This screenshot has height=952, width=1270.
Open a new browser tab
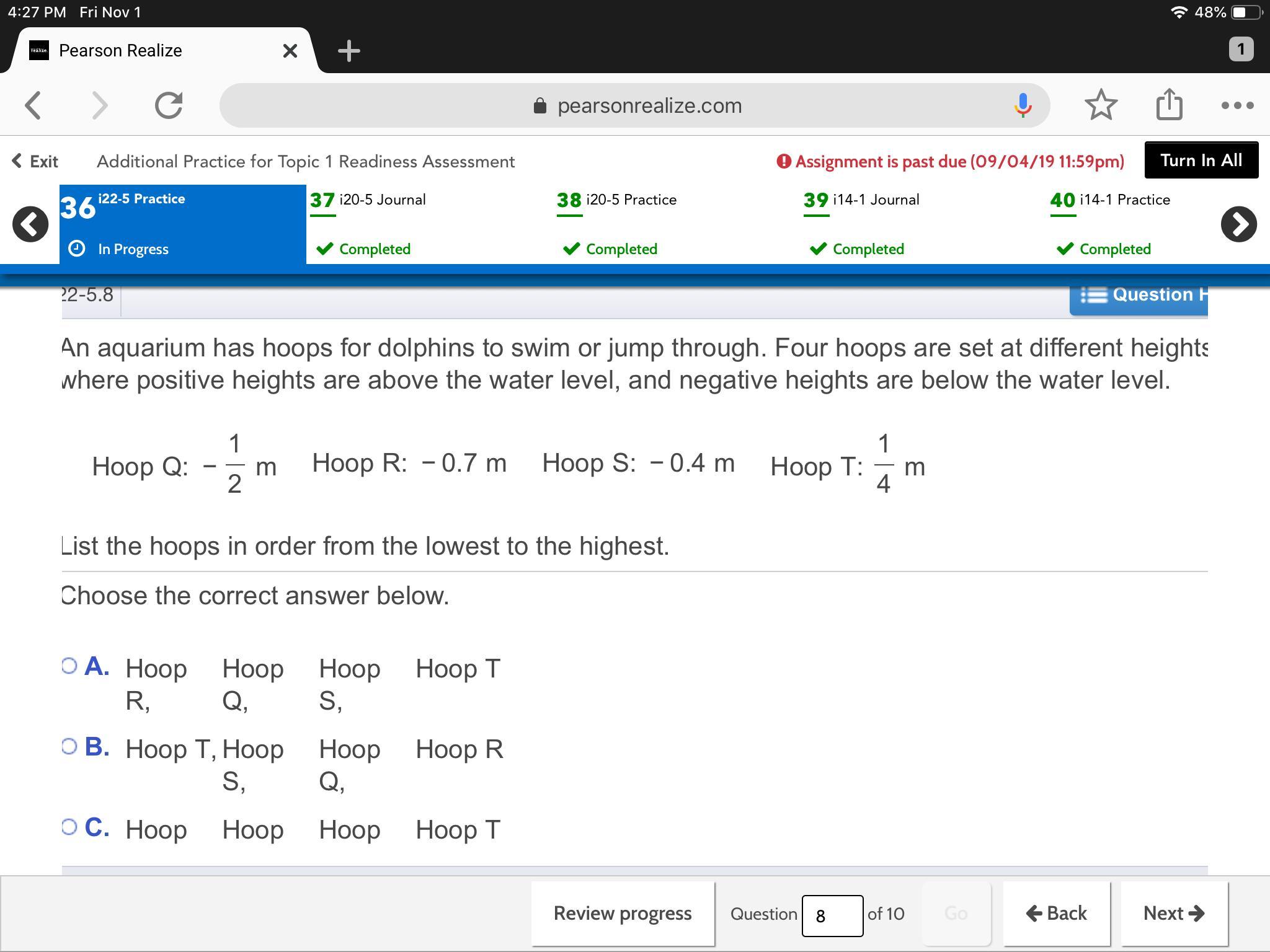pos(349,51)
